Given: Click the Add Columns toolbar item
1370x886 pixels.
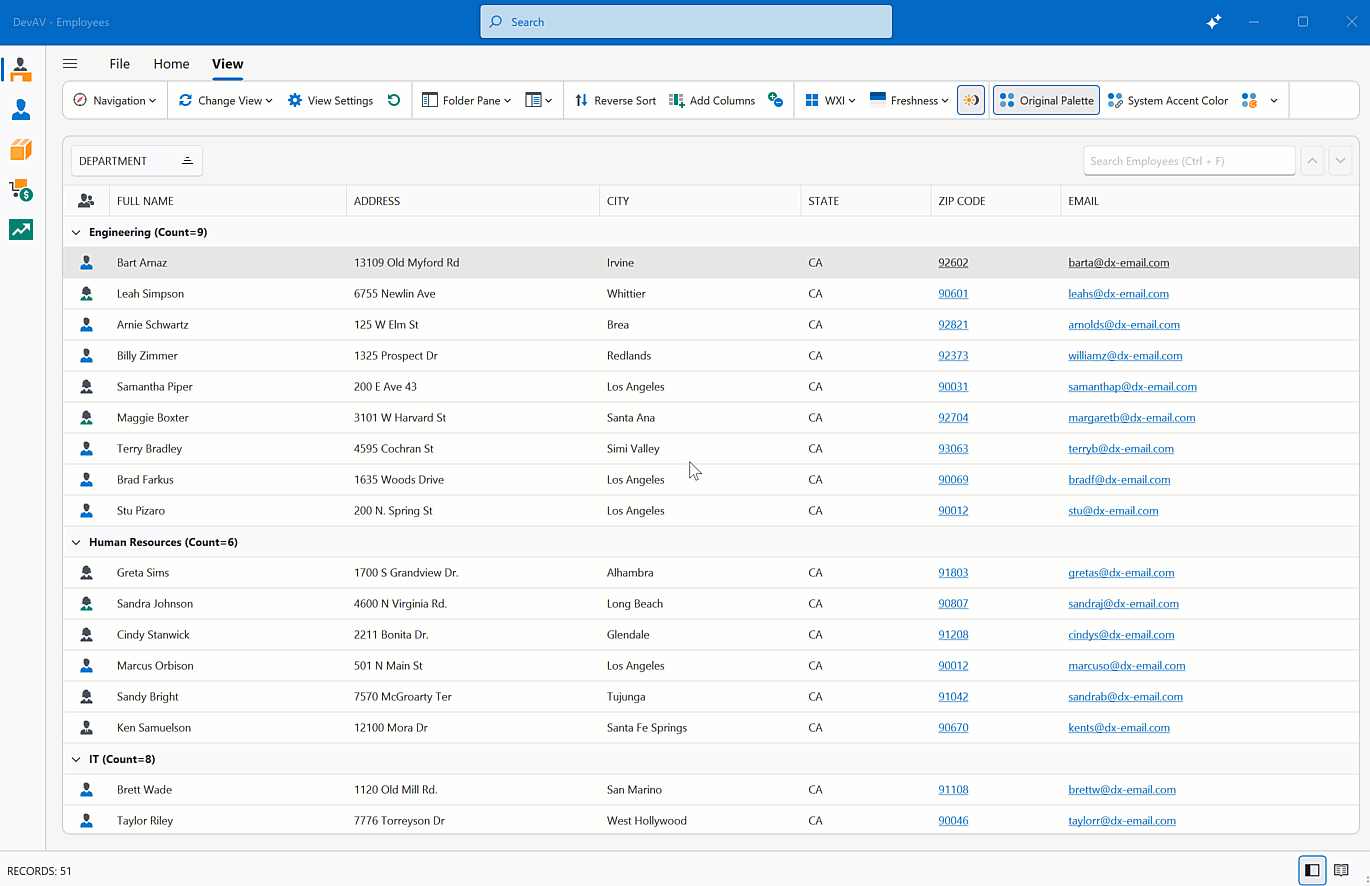Looking at the screenshot, I should (712, 100).
